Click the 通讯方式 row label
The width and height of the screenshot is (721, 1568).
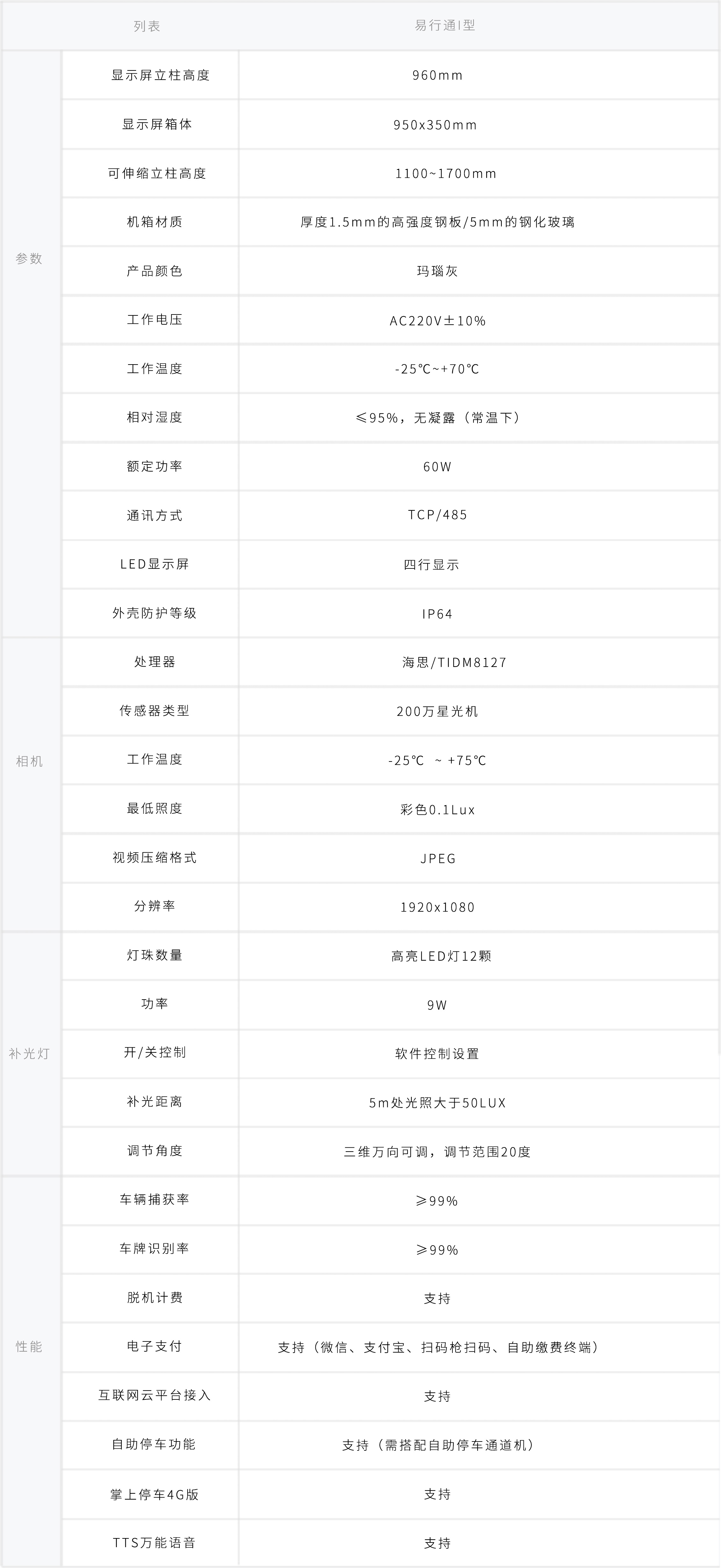point(155,516)
